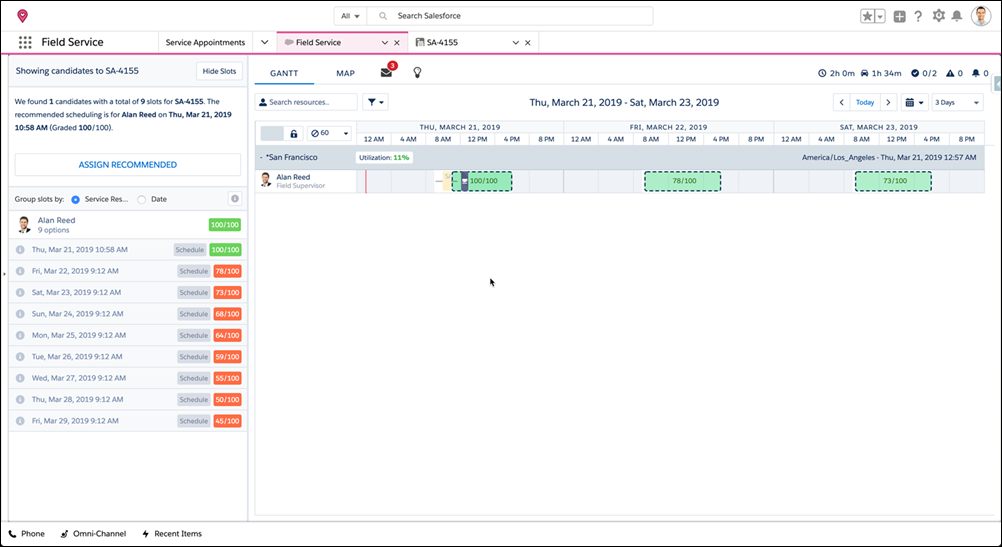Open notifications bell in header
The image size is (1002, 547).
click(957, 17)
